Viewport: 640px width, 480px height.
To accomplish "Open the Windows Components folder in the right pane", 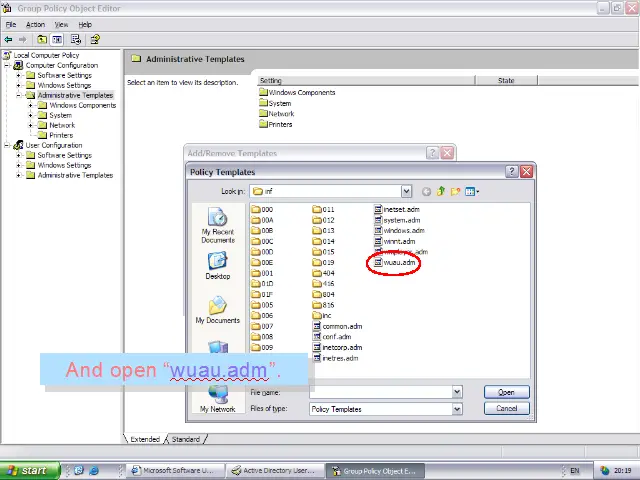I will pos(297,93).
